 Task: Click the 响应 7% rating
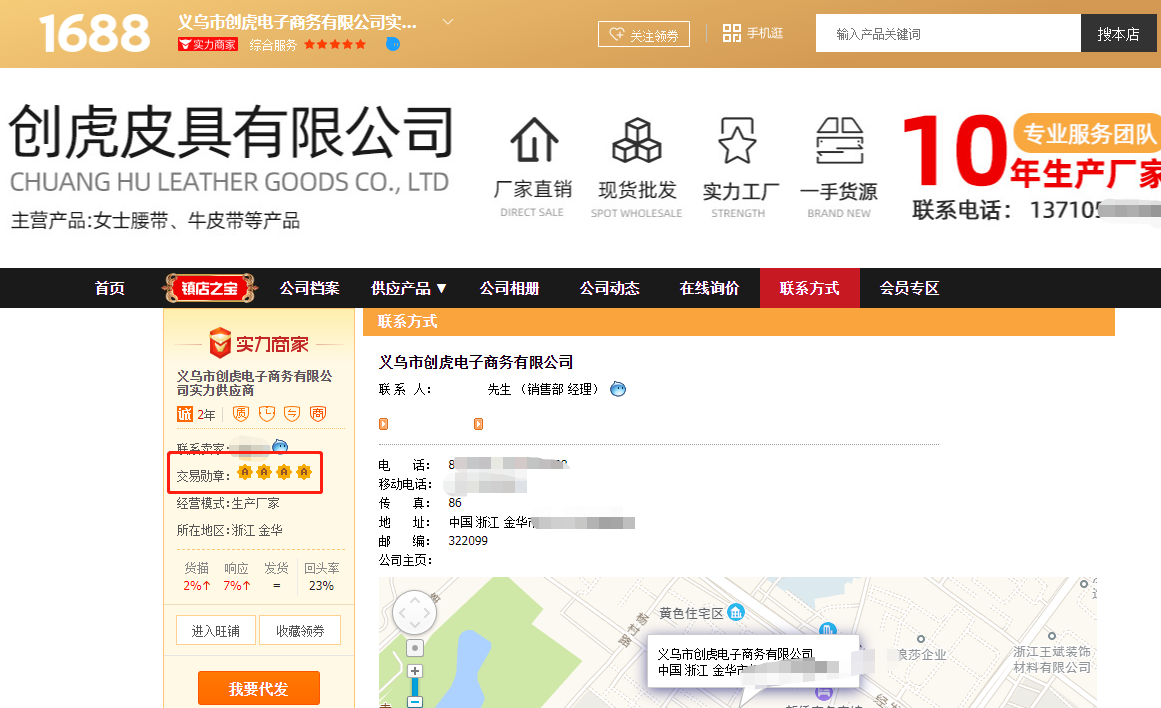coord(236,576)
